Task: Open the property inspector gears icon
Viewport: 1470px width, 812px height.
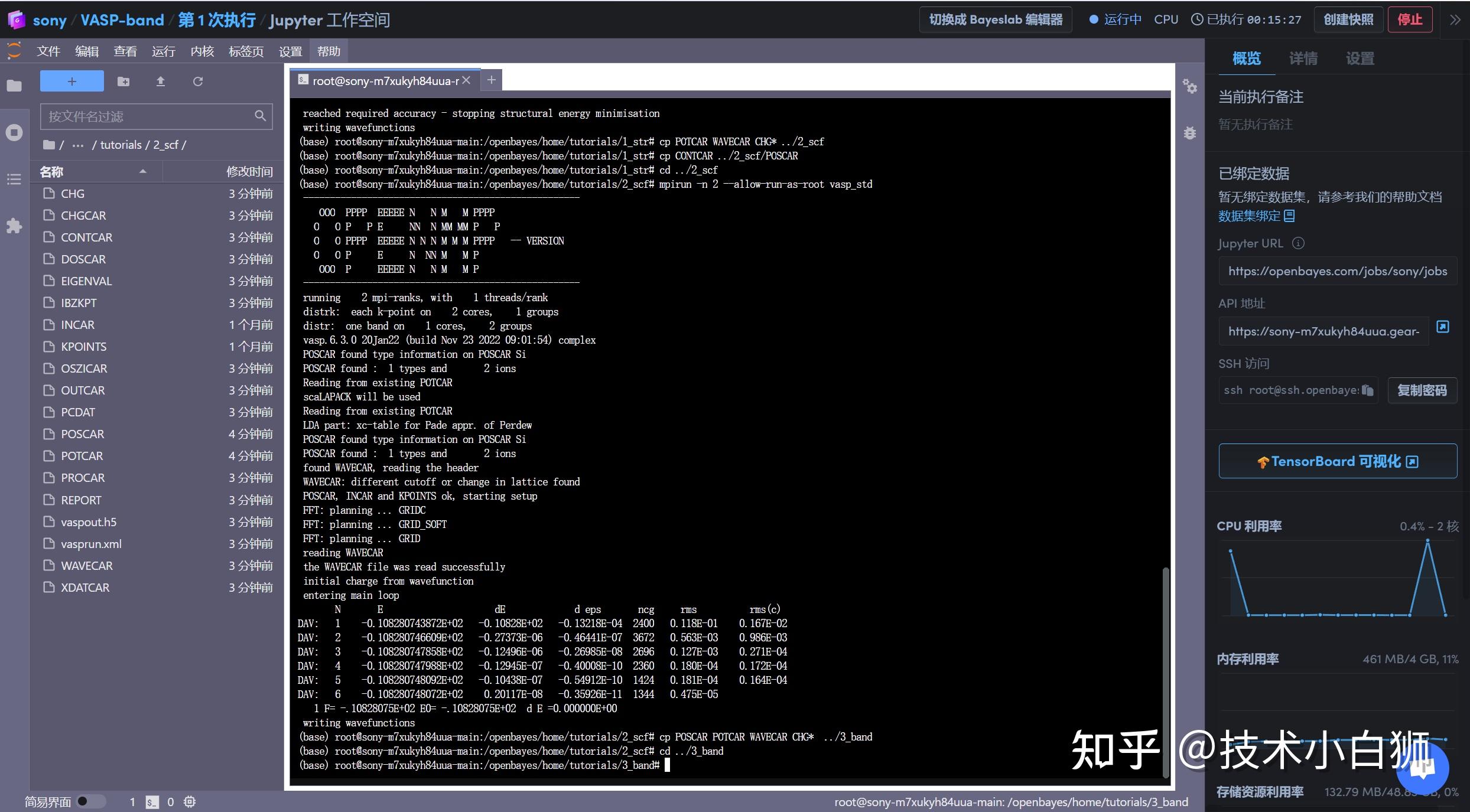Action: coord(1189,87)
